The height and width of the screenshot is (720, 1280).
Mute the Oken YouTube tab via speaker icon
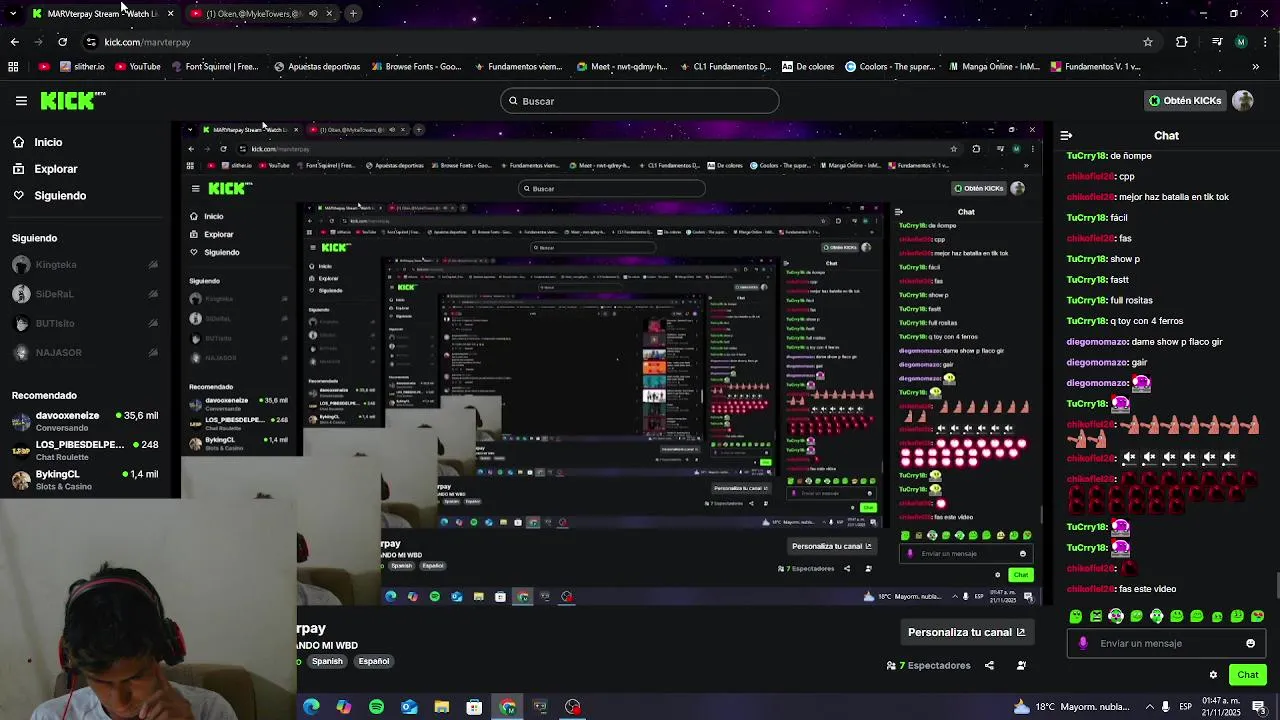pyautogui.click(x=313, y=14)
